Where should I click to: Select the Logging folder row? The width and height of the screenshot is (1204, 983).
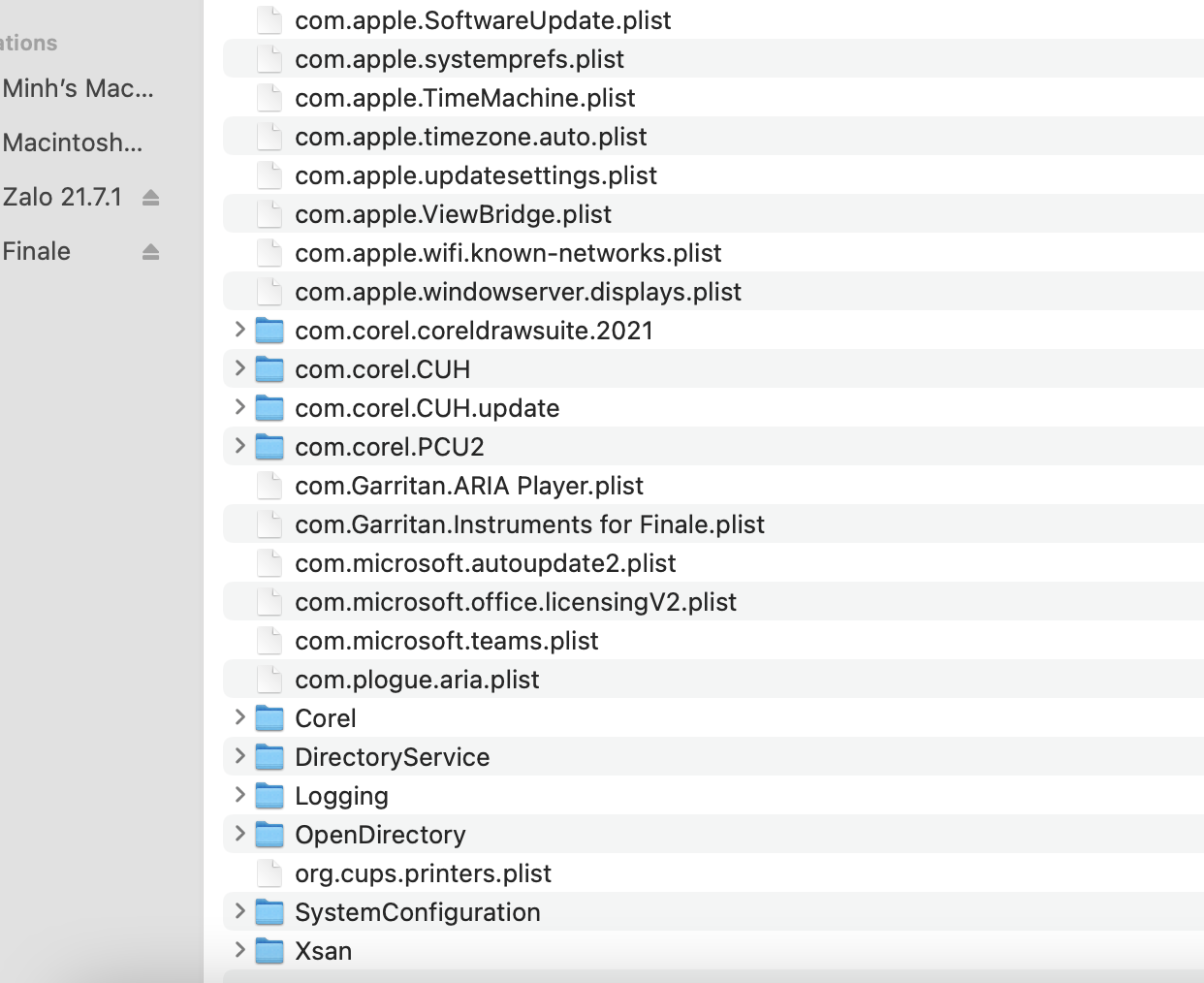(341, 796)
